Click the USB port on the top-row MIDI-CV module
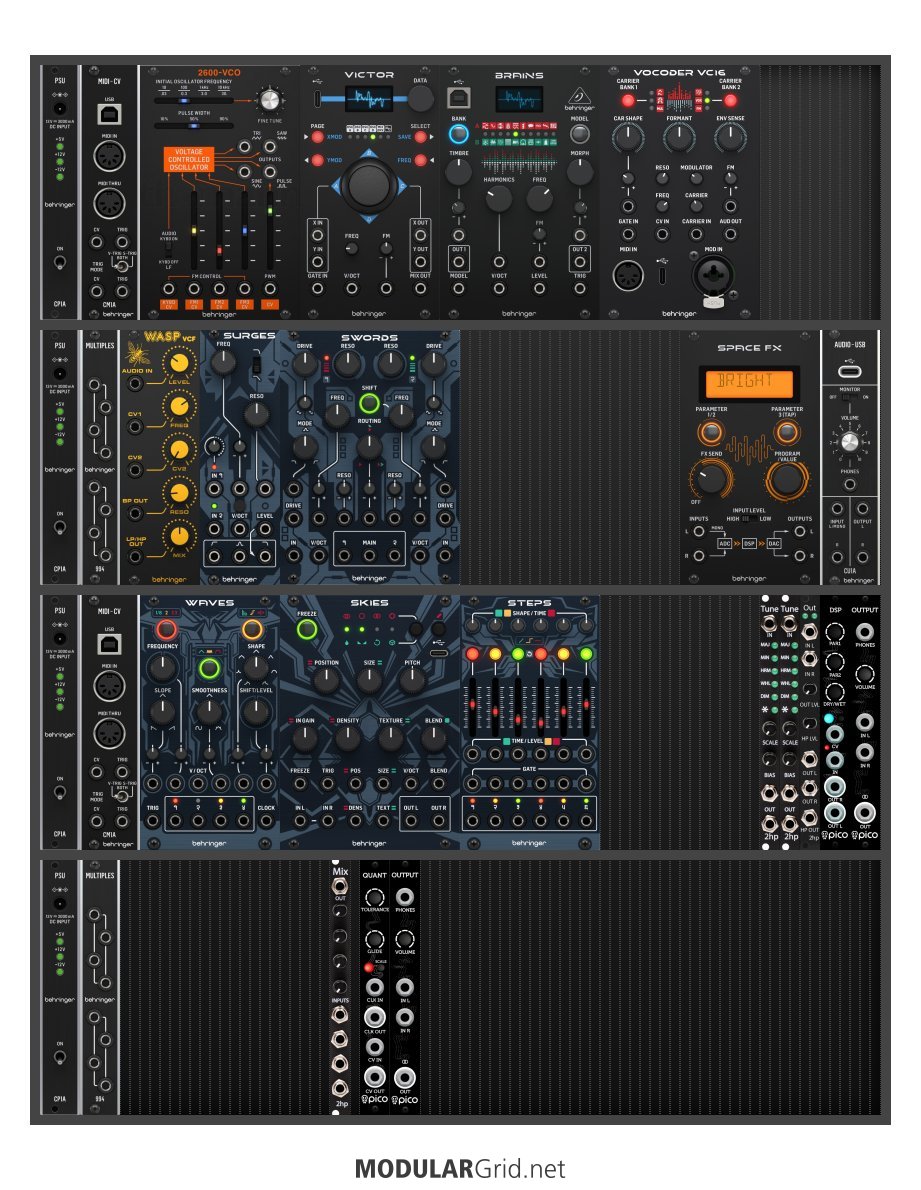921x1190 pixels. pos(109,114)
